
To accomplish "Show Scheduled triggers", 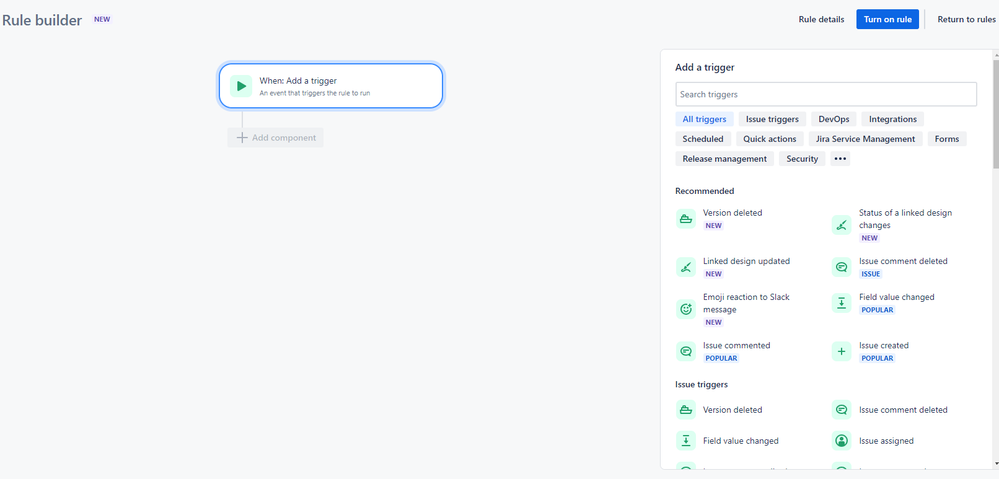I will [x=703, y=139].
